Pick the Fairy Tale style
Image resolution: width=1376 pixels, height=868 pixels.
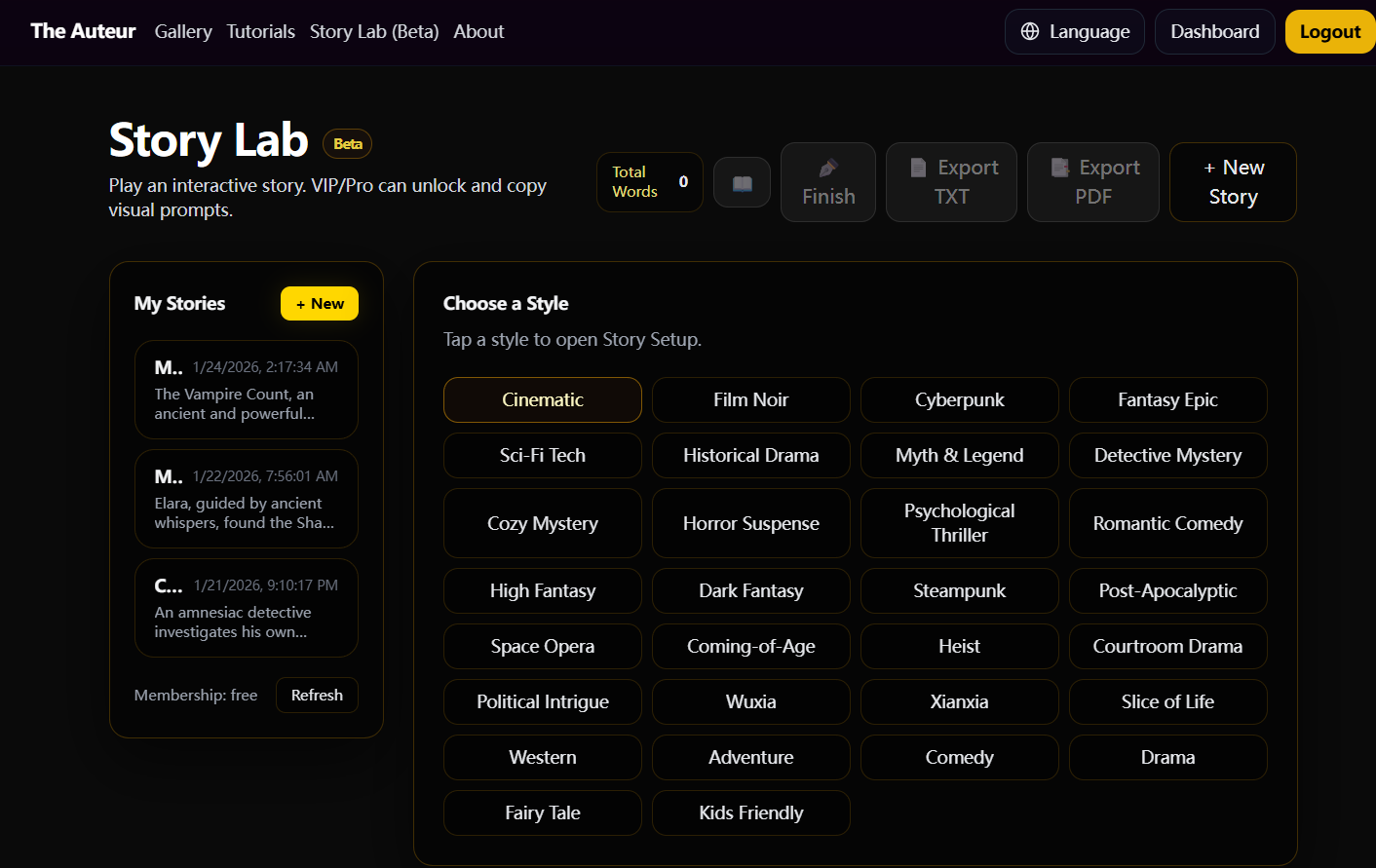point(543,812)
